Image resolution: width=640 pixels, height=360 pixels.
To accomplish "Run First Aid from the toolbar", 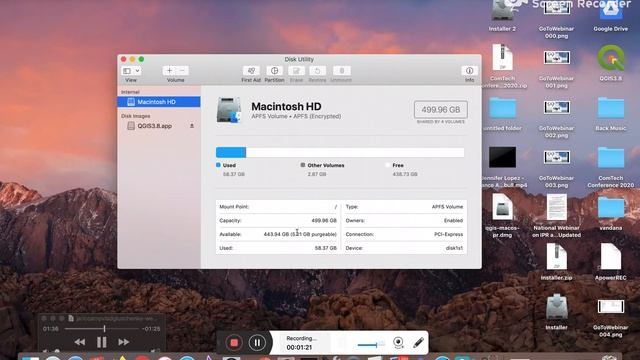I will pos(251,71).
